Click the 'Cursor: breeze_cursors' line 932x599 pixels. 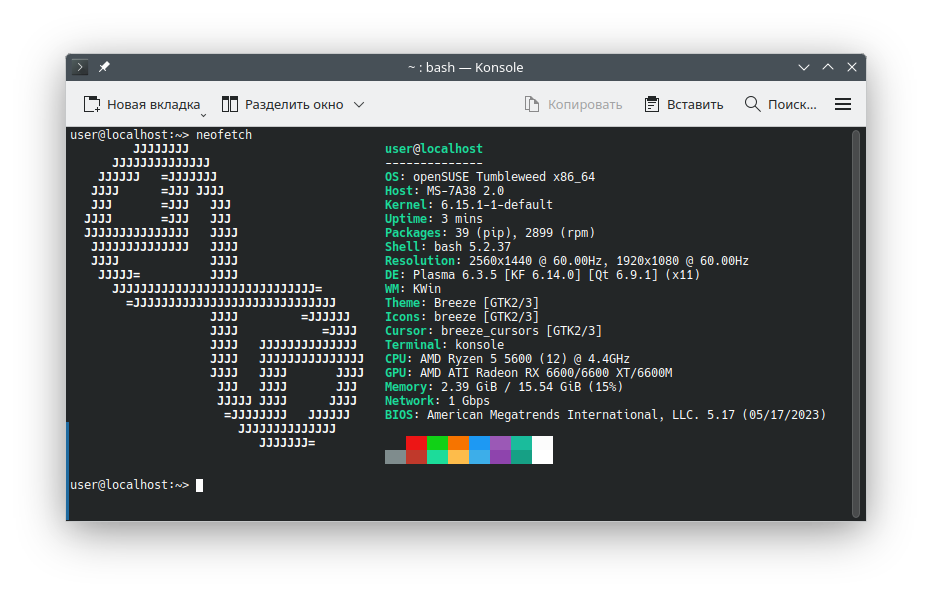(x=493, y=331)
